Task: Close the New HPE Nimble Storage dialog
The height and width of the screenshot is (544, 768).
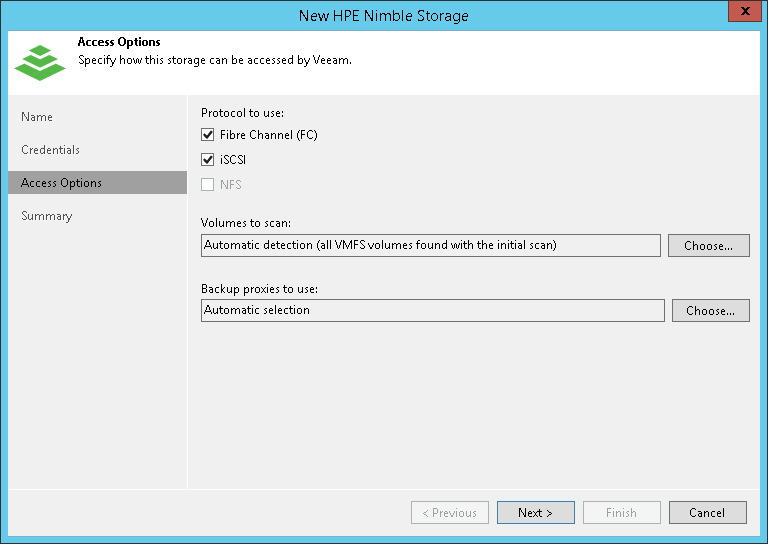Action: 741,14
